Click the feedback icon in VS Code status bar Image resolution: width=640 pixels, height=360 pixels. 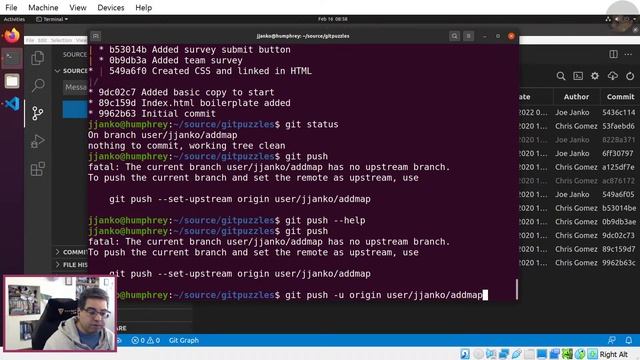[x=611, y=340]
